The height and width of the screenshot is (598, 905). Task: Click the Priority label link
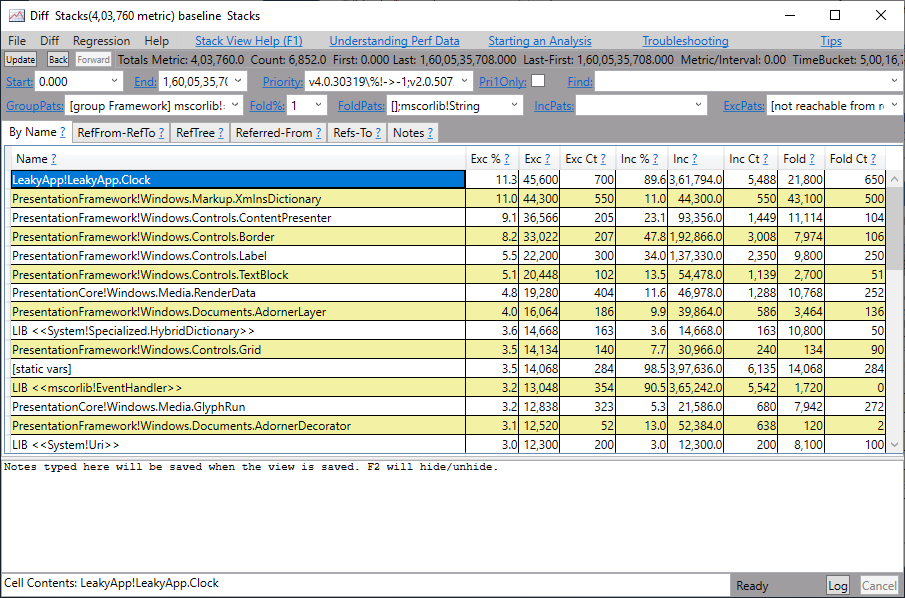(x=283, y=82)
